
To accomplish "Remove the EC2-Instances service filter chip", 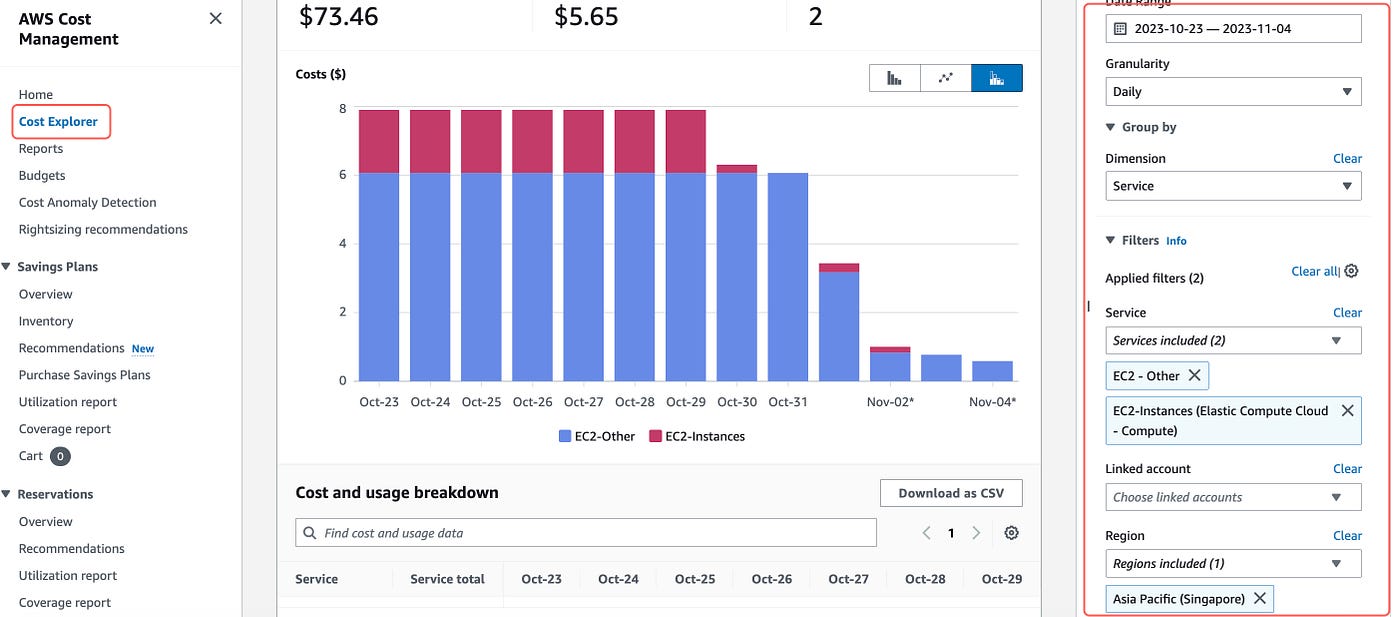I will [x=1347, y=410].
